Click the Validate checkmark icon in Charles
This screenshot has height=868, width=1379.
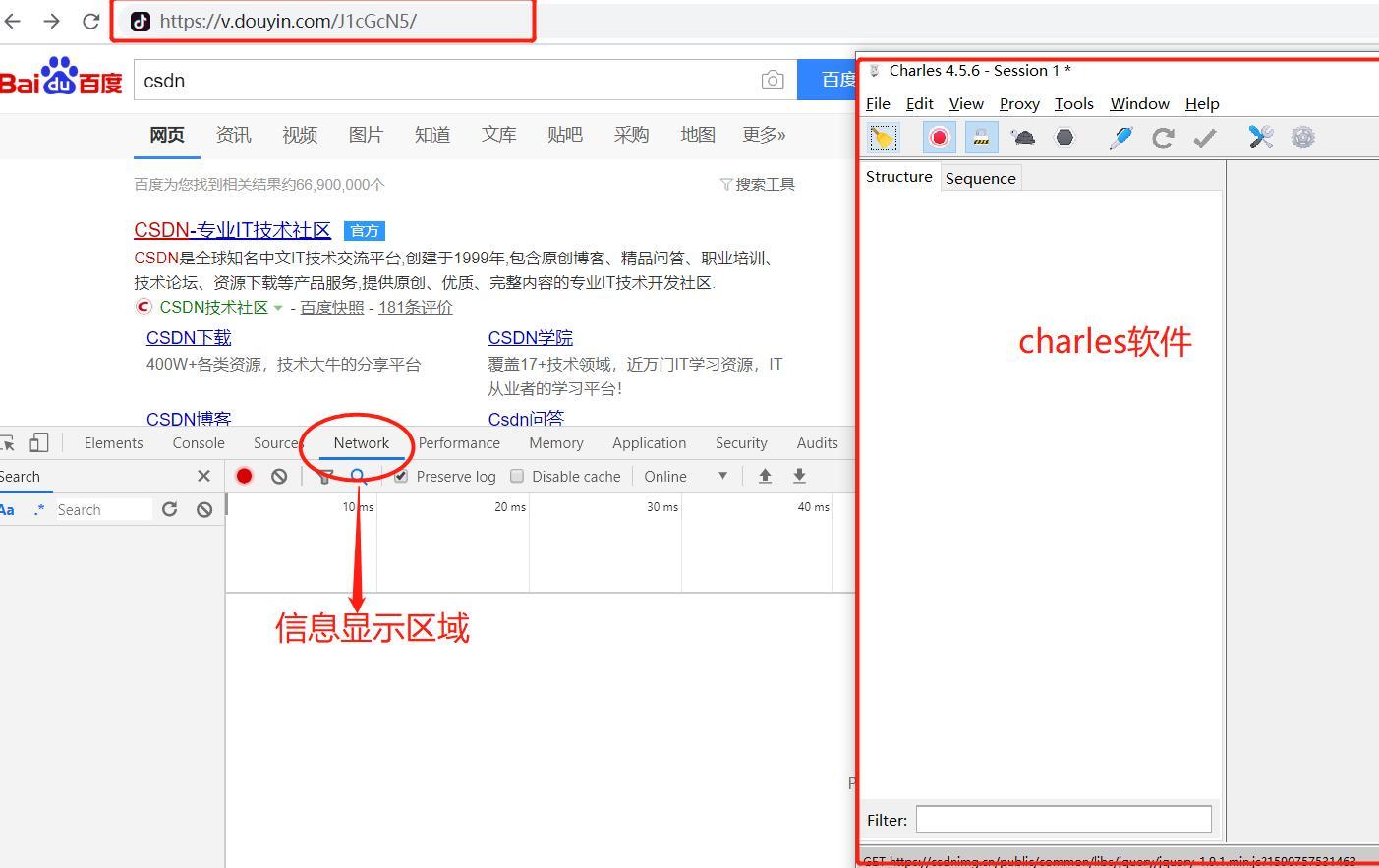point(1205,138)
